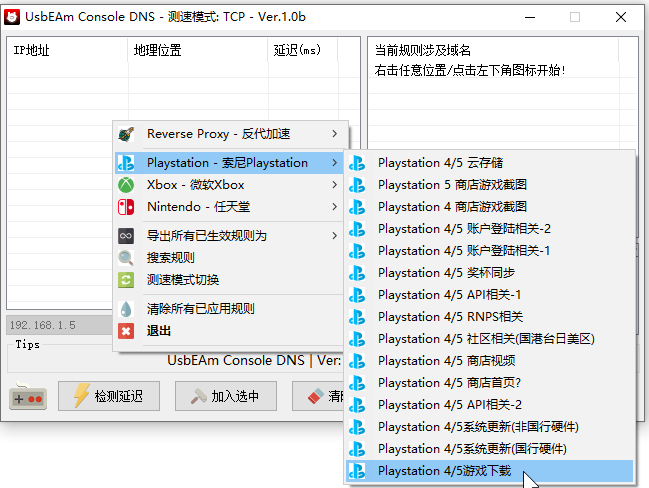The height and width of the screenshot is (488, 649).
Task: Click the 加入选中 button
Action: click(x=226, y=396)
